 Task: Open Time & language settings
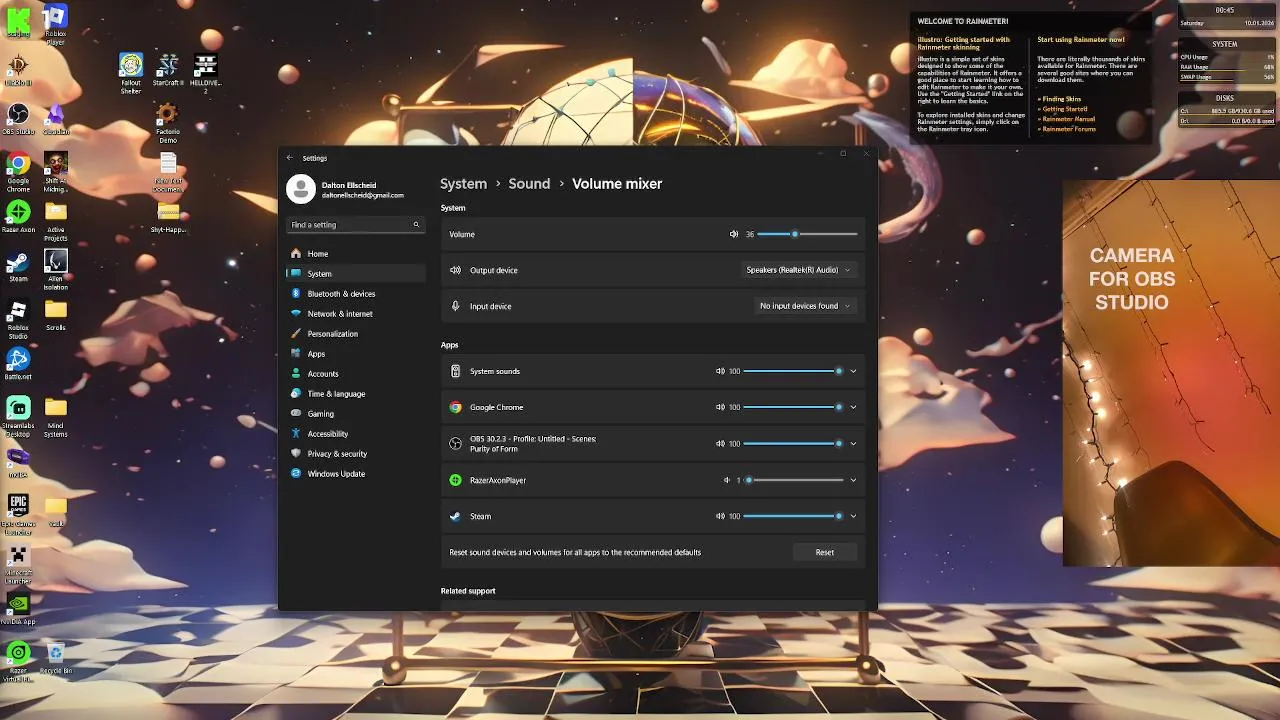point(356,394)
